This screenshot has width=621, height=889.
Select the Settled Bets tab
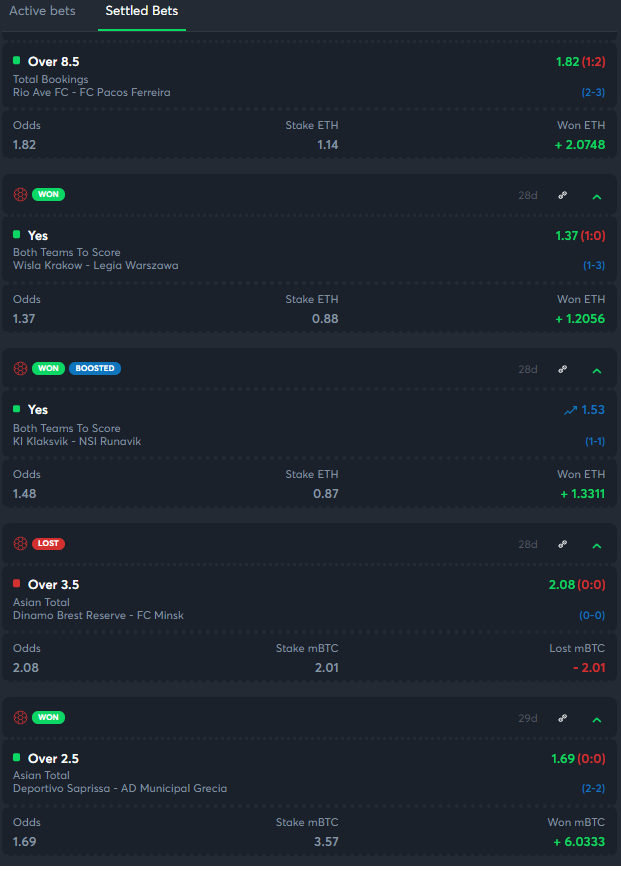click(142, 11)
